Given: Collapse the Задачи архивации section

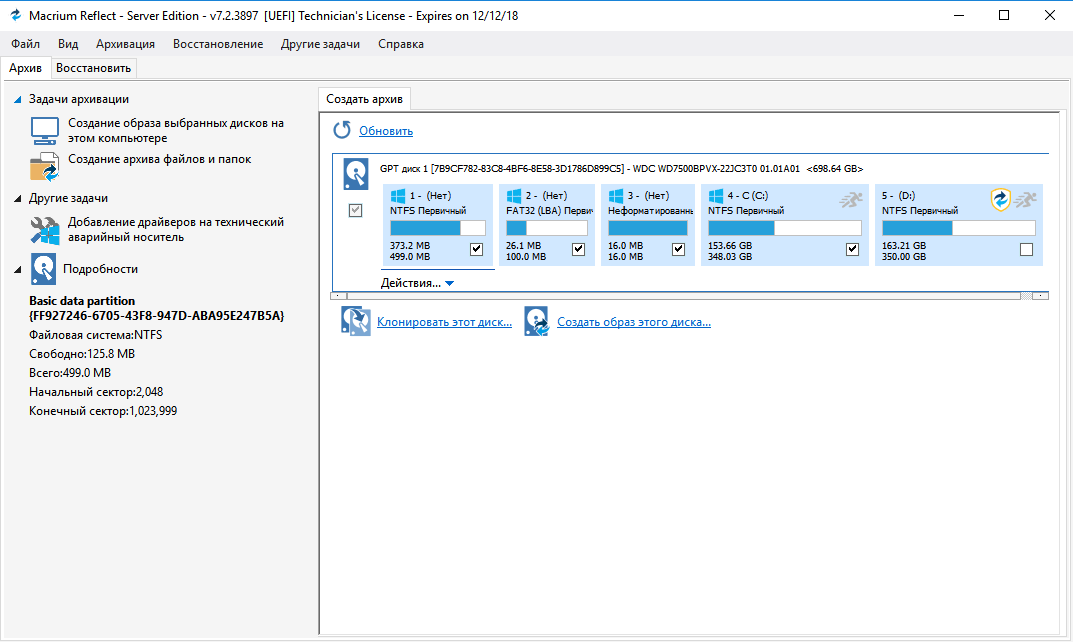Looking at the screenshot, I should [x=18, y=99].
